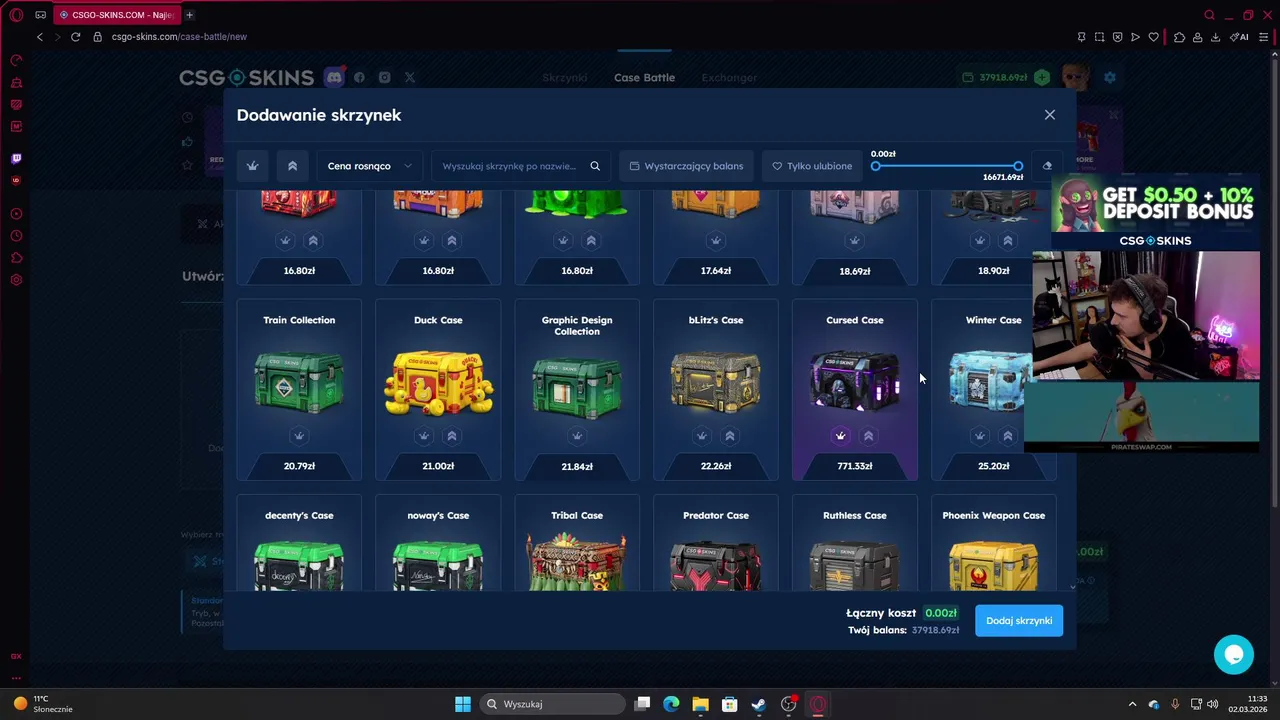Select the Train Collection case
The height and width of the screenshot is (720, 1280).
click(x=299, y=390)
